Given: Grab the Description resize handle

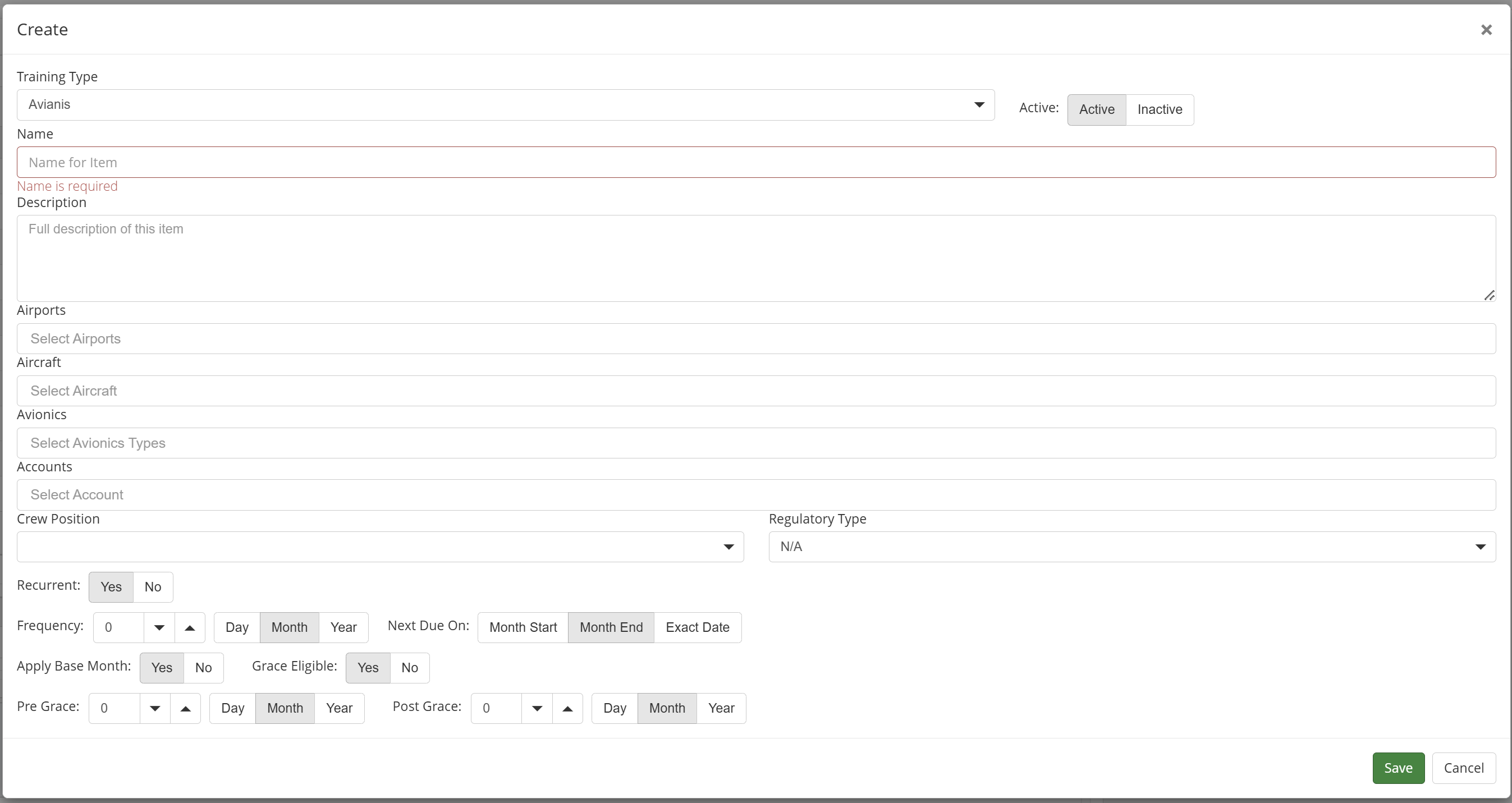Looking at the screenshot, I should [1489, 295].
